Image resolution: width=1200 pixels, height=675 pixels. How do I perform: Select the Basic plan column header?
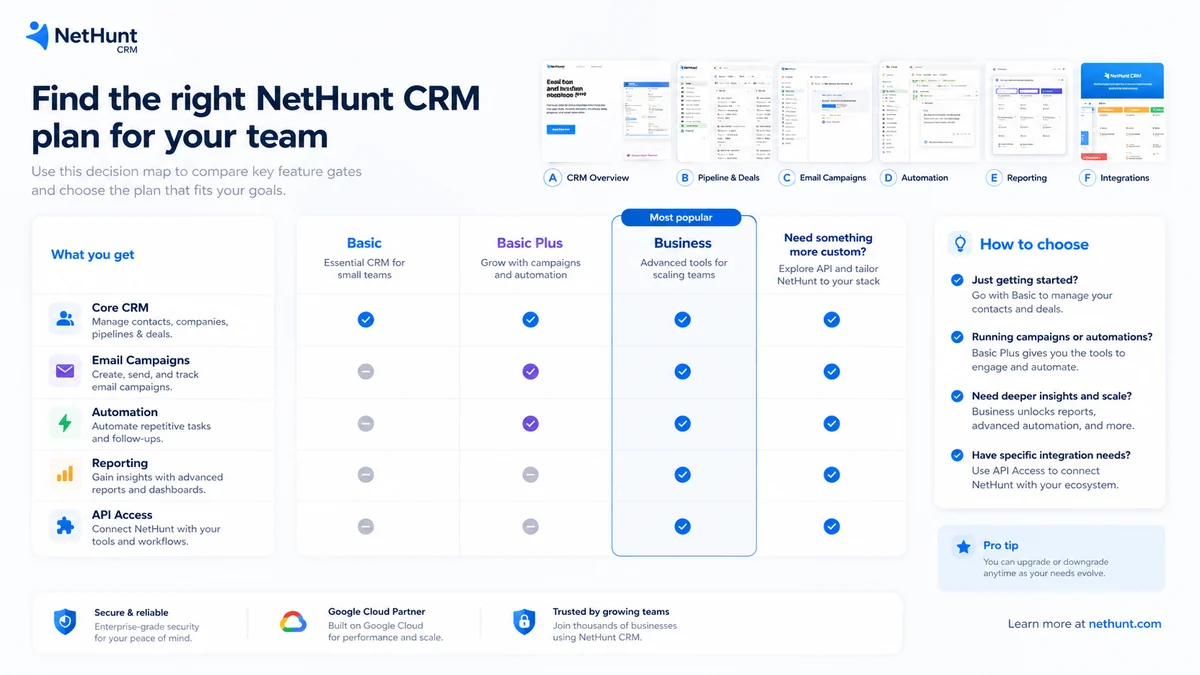click(364, 243)
